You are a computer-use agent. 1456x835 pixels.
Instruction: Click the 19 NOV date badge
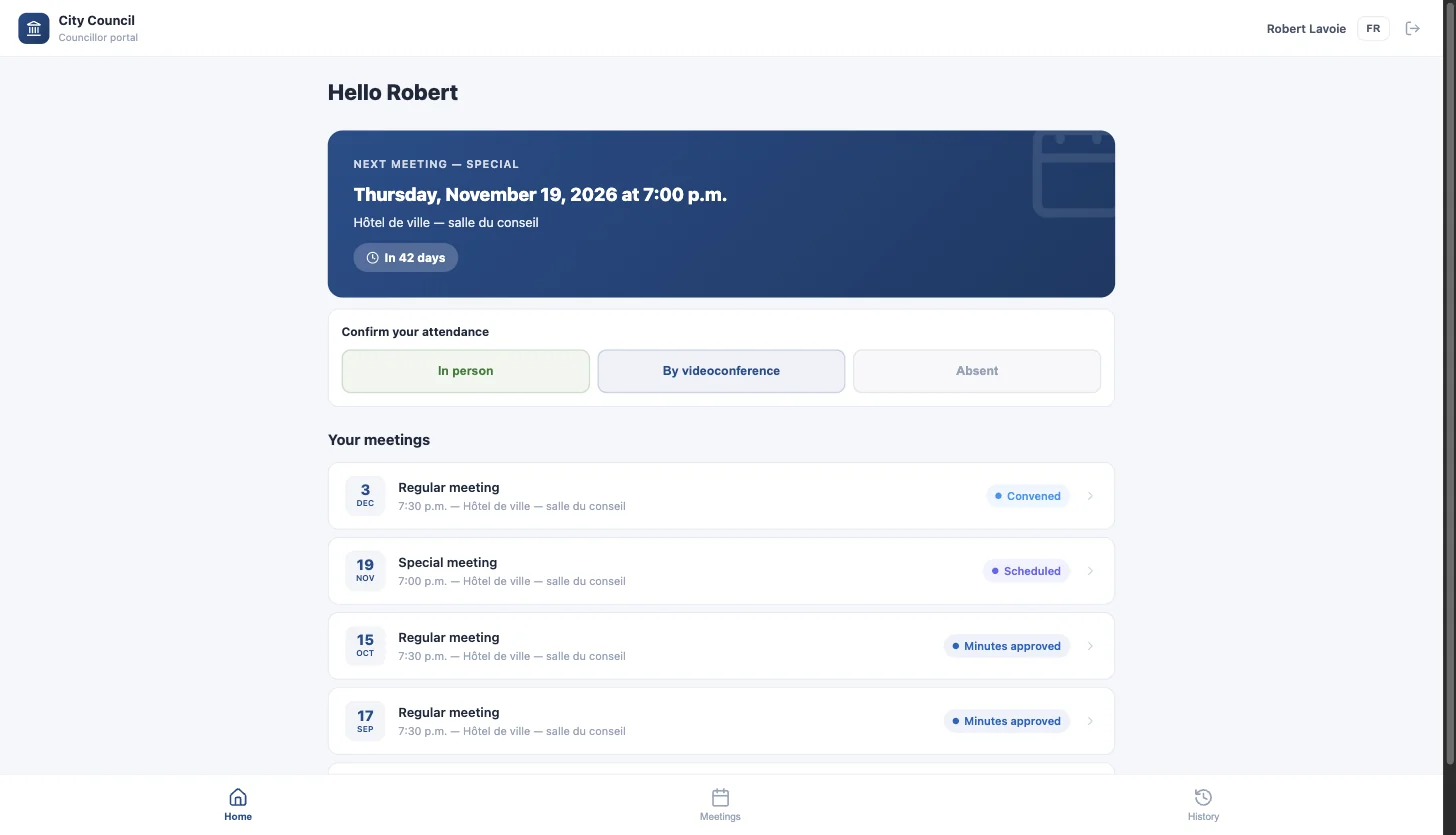click(365, 570)
